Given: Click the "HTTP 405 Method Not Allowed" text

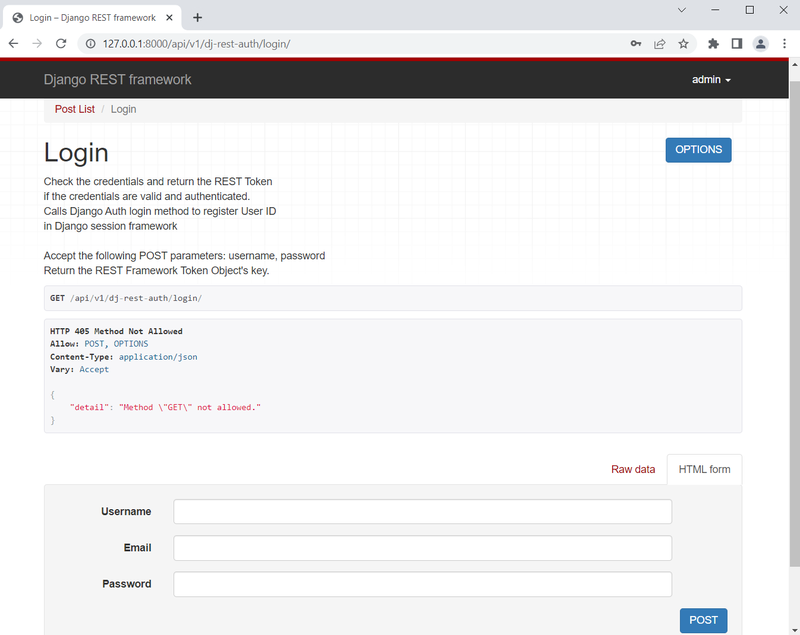Looking at the screenshot, I should pyautogui.click(x=116, y=332).
